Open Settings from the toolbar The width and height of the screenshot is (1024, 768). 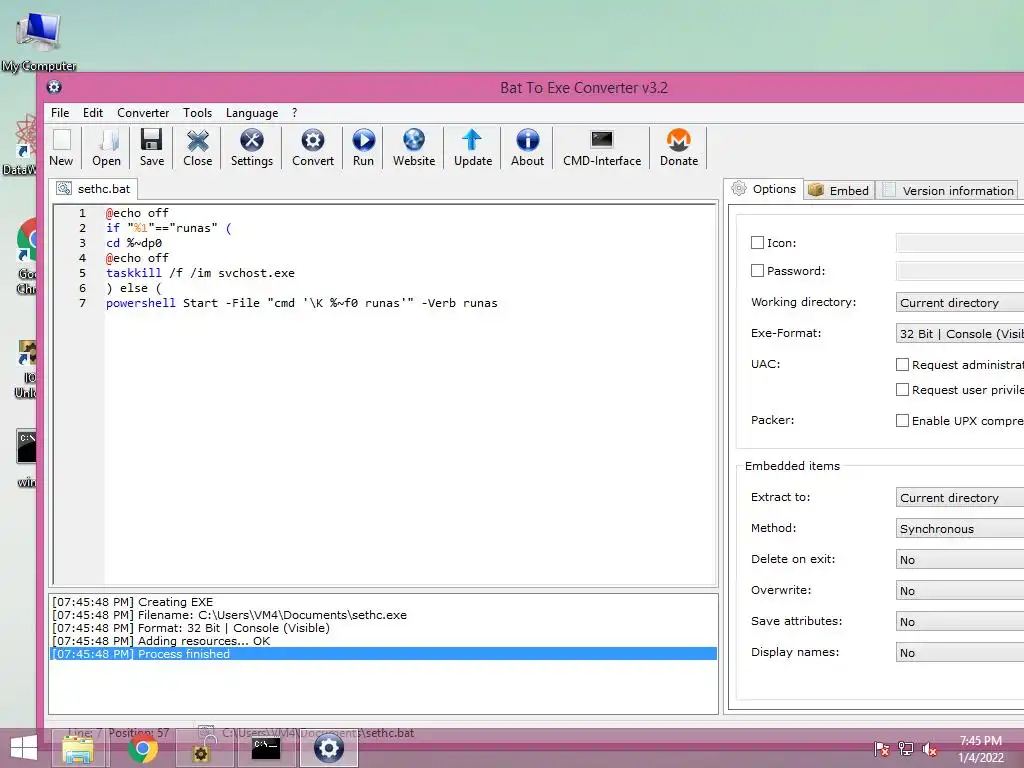tap(251, 148)
